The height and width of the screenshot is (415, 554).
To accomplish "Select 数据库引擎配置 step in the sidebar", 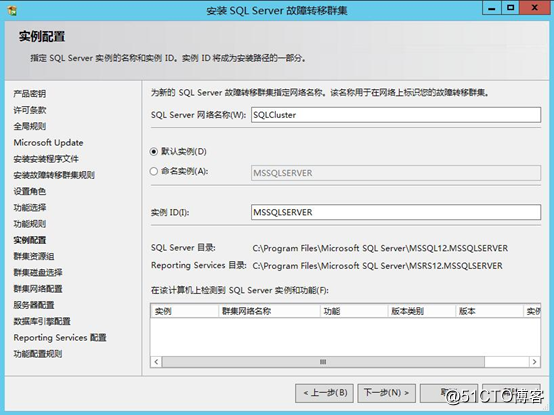I will coord(42,321).
